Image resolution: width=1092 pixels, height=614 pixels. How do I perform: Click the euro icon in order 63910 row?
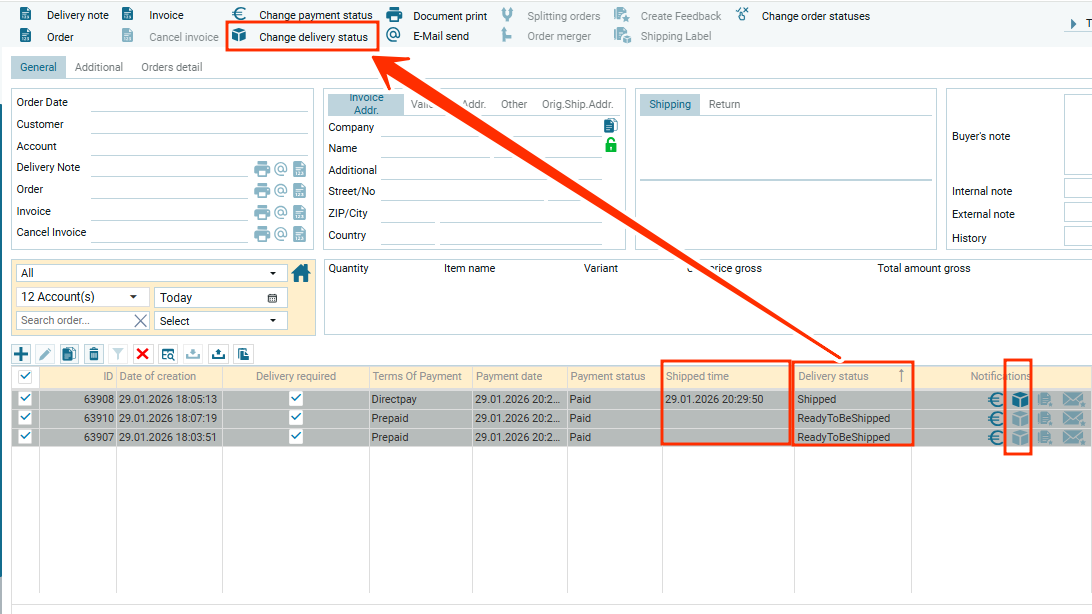pyautogui.click(x=995, y=419)
